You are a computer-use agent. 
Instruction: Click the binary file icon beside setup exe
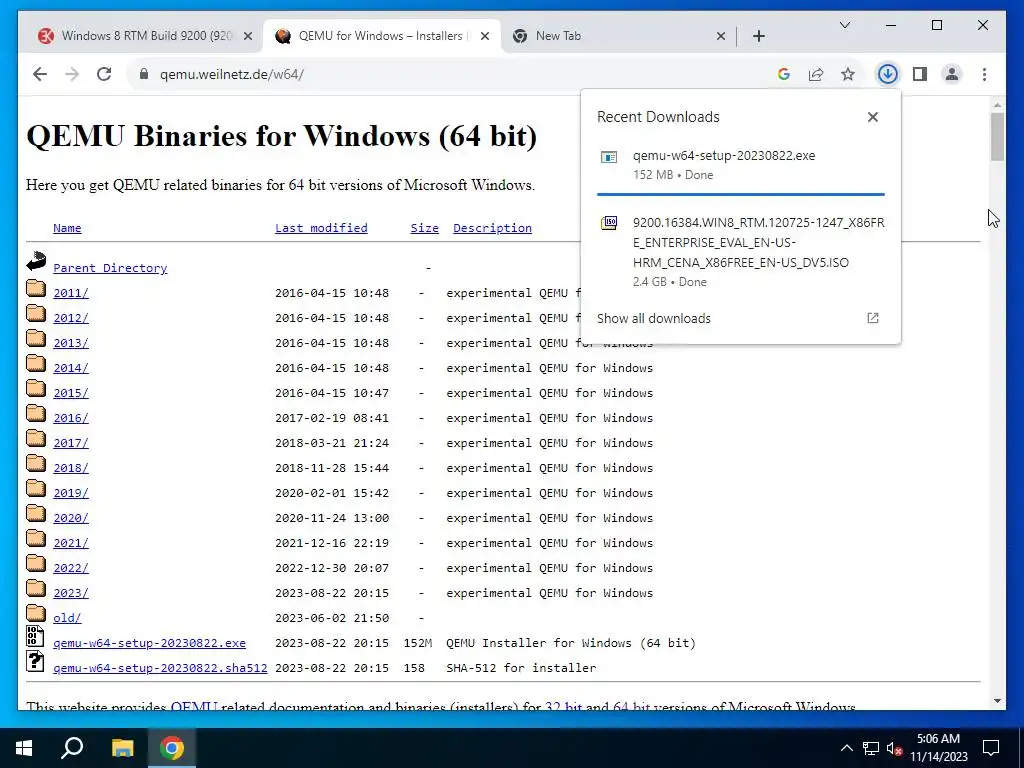pos(35,636)
